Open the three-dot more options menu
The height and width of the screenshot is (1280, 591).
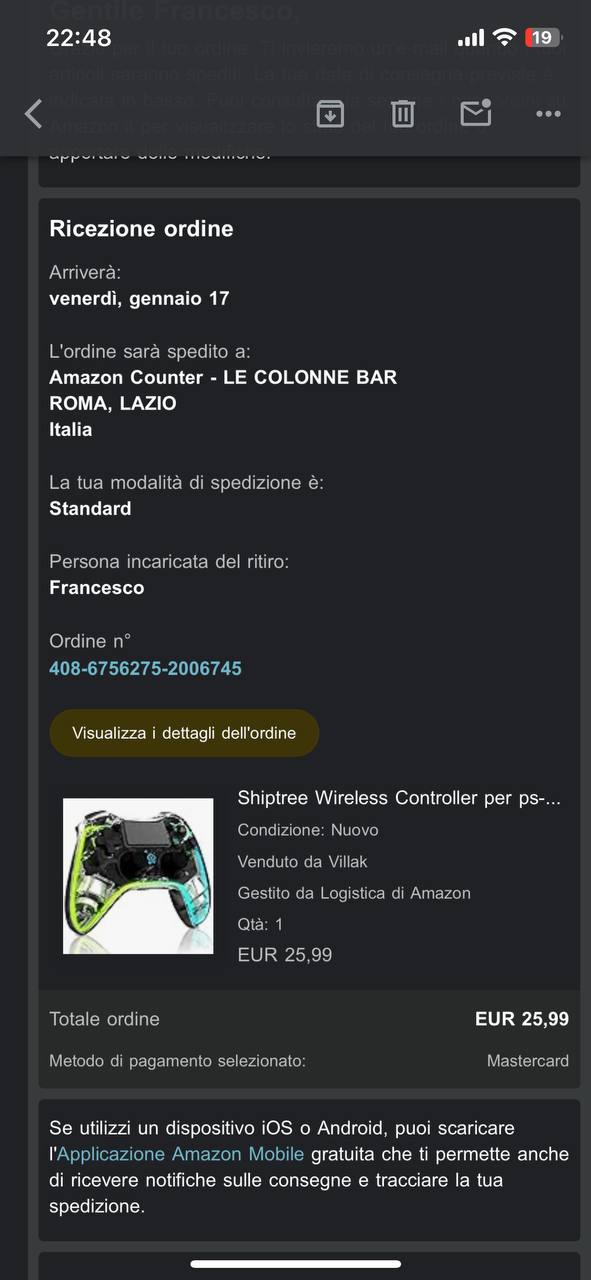pyautogui.click(x=548, y=114)
